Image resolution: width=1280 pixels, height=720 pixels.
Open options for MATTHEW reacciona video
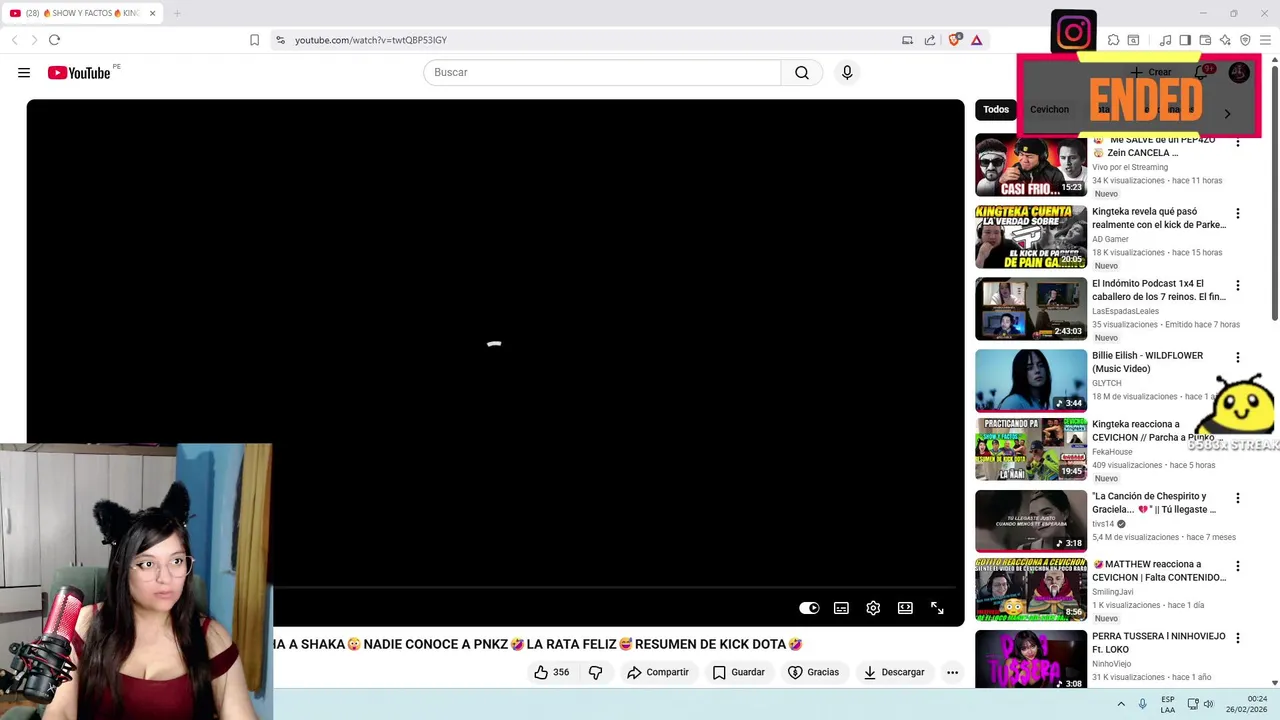(x=1237, y=565)
